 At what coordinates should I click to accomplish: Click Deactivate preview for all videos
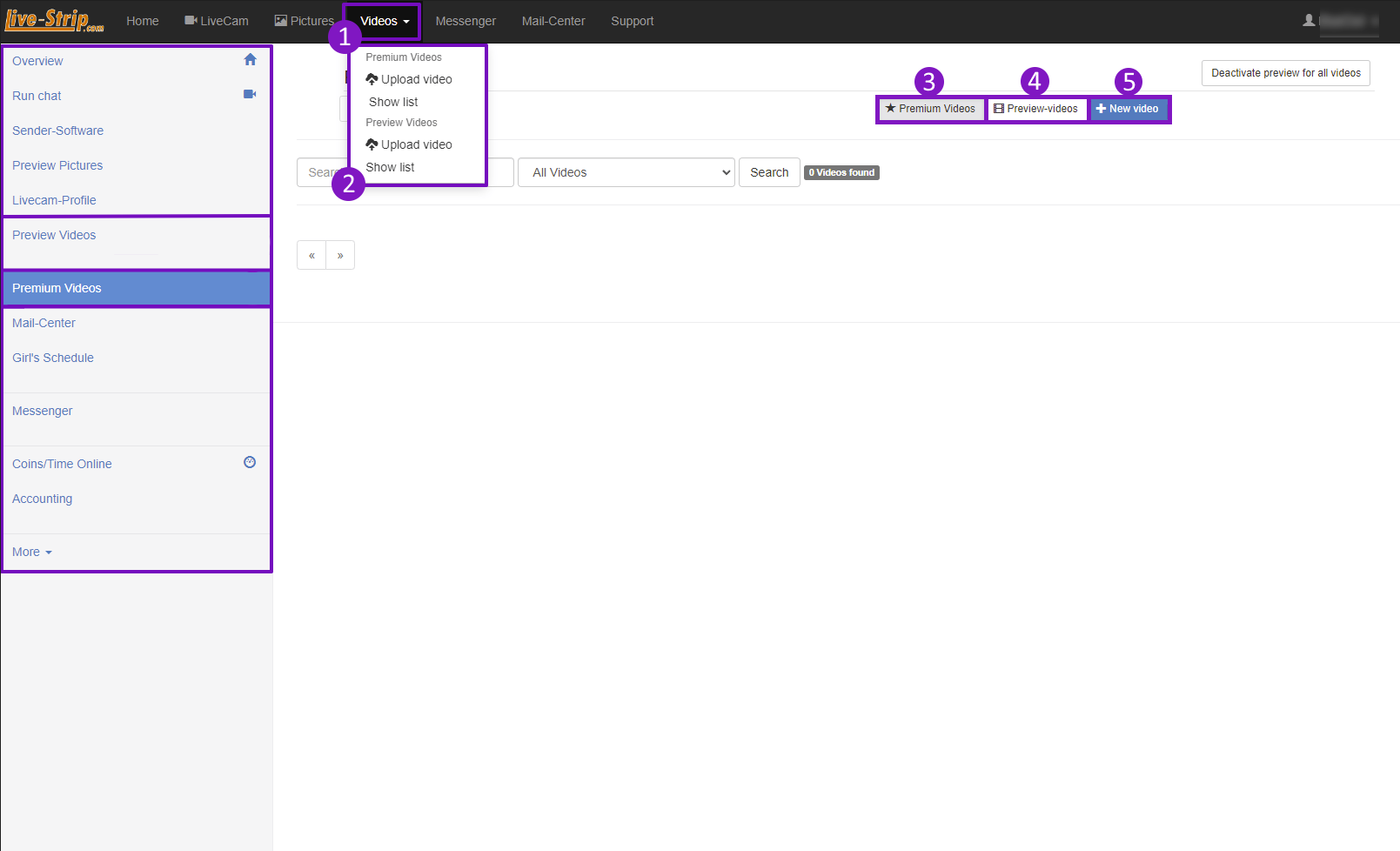(1285, 73)
